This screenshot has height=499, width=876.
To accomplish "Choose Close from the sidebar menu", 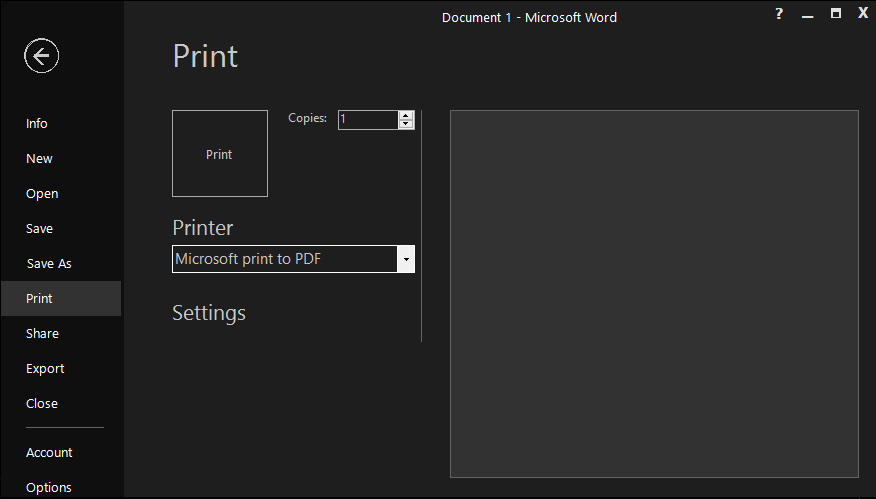I will [42, 404].
